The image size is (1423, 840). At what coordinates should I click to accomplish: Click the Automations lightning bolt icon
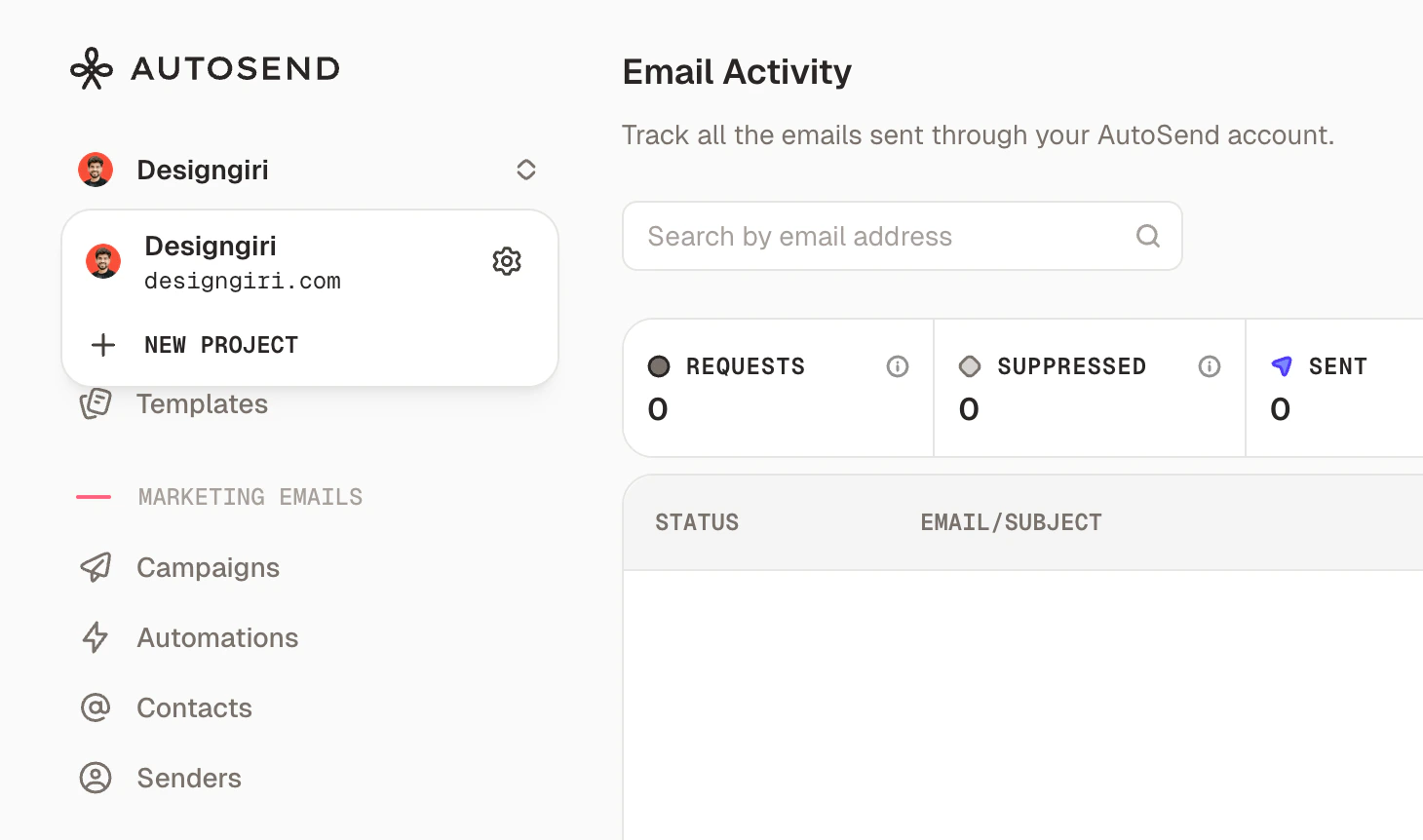tap(96, 637)
